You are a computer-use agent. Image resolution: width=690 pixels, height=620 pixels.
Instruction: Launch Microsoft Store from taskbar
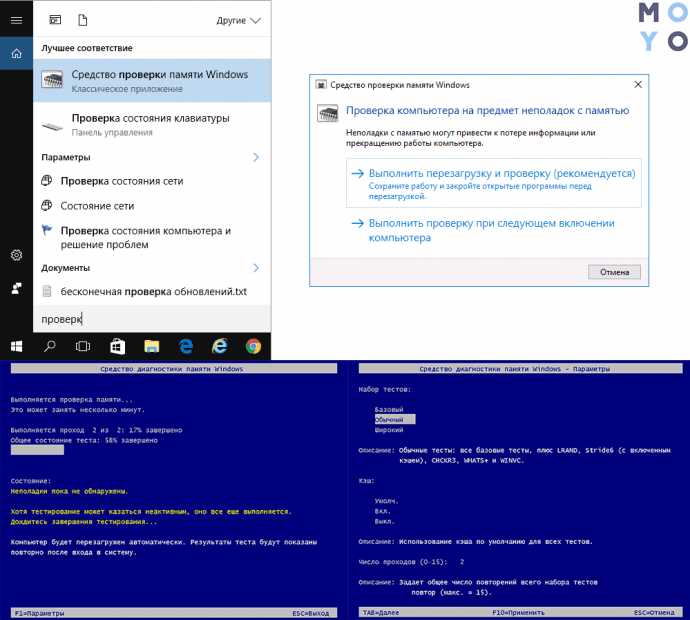coord(117,347)
